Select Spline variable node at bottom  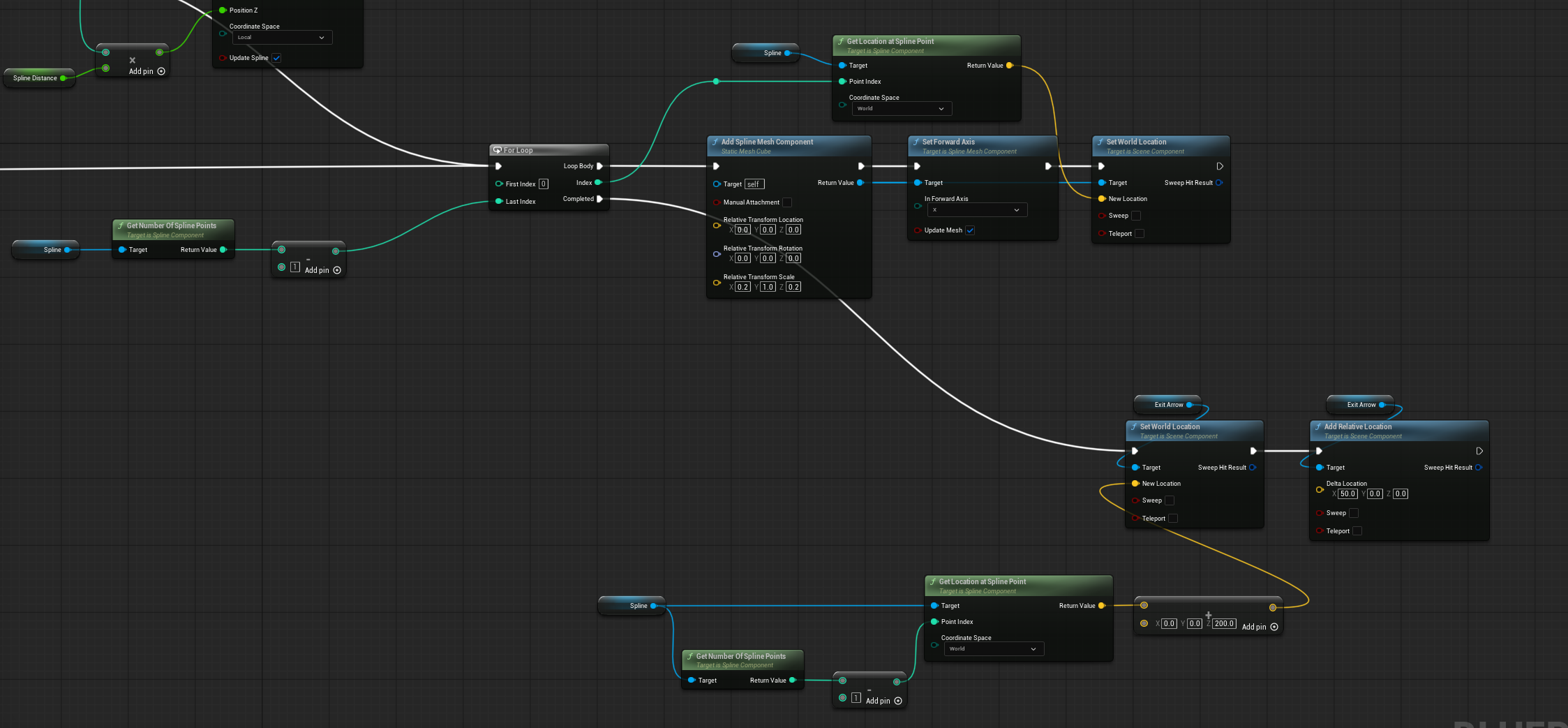pos(632,606)
